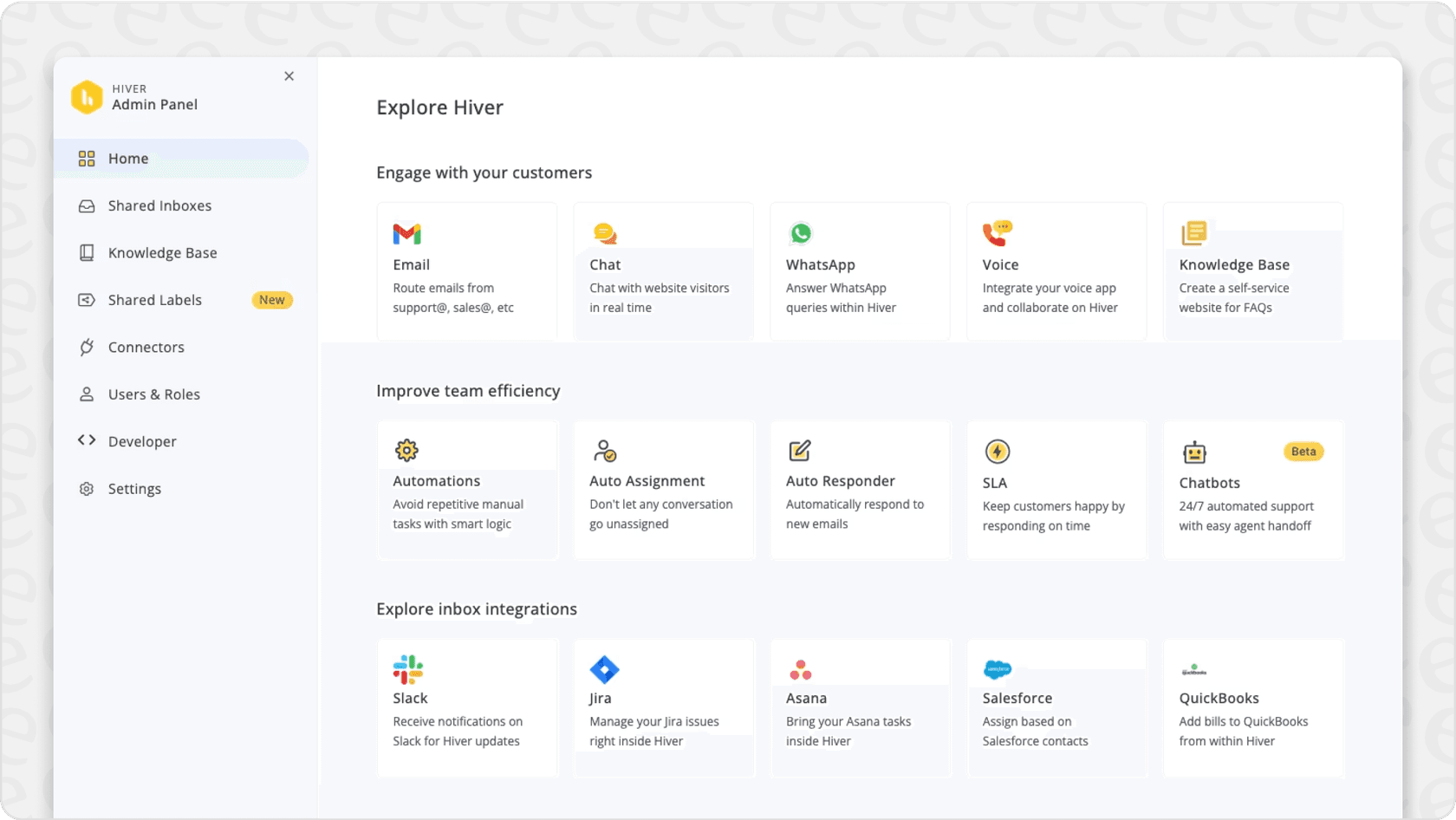Click the New badge on Shared Labels

tap(272, 300)
